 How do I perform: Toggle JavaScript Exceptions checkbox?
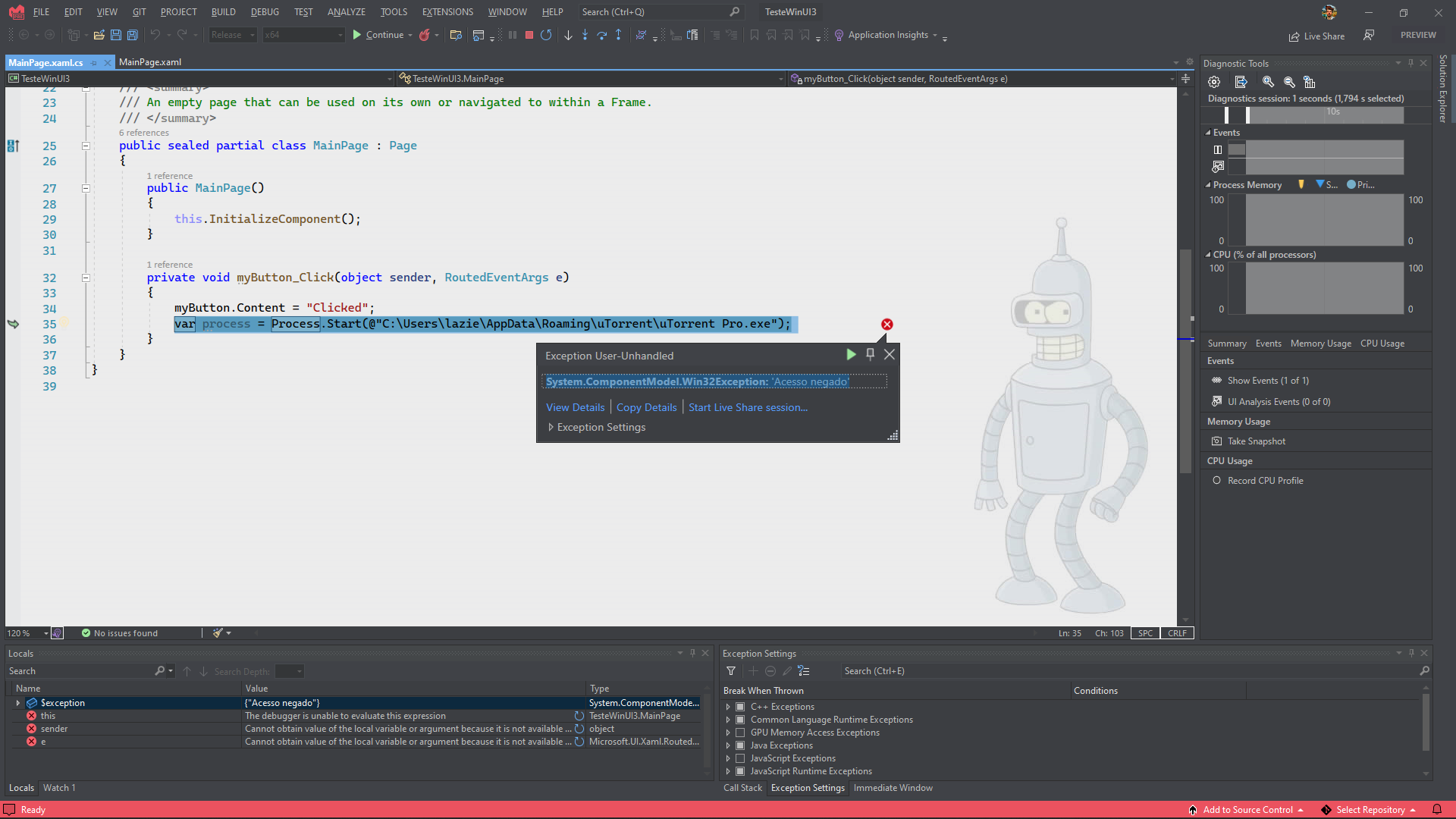click(740, 758)
